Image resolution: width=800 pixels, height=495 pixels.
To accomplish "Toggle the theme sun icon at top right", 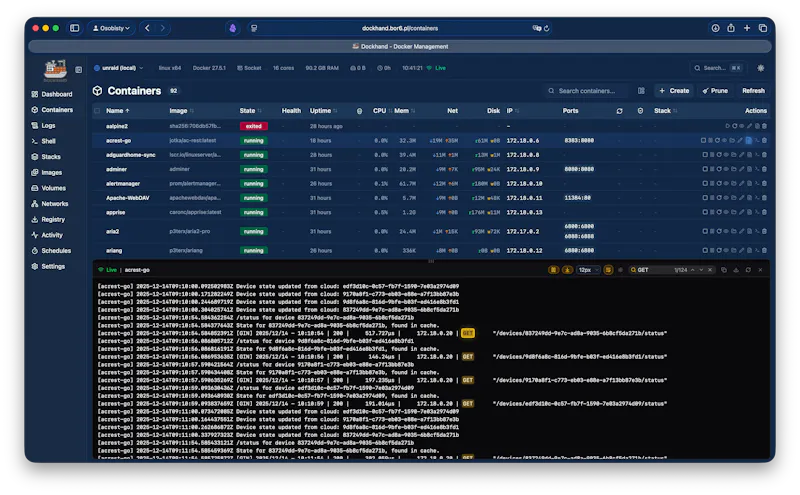I will [x=761, y=68].
